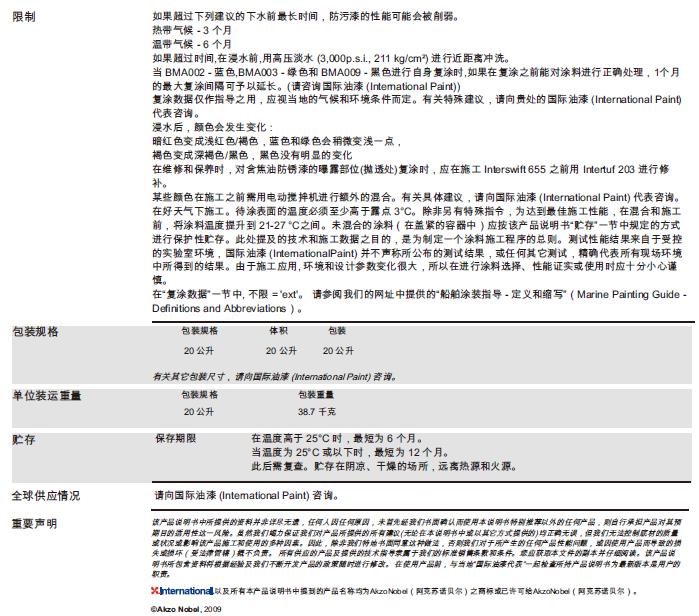Click the 包装规格 section heading
This screenshot has width=699, height=616.
[x=35, y=332]
